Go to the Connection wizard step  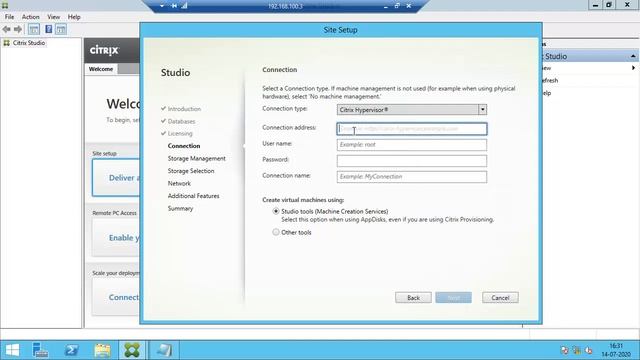pyautogui.click(x=184, y=146)
